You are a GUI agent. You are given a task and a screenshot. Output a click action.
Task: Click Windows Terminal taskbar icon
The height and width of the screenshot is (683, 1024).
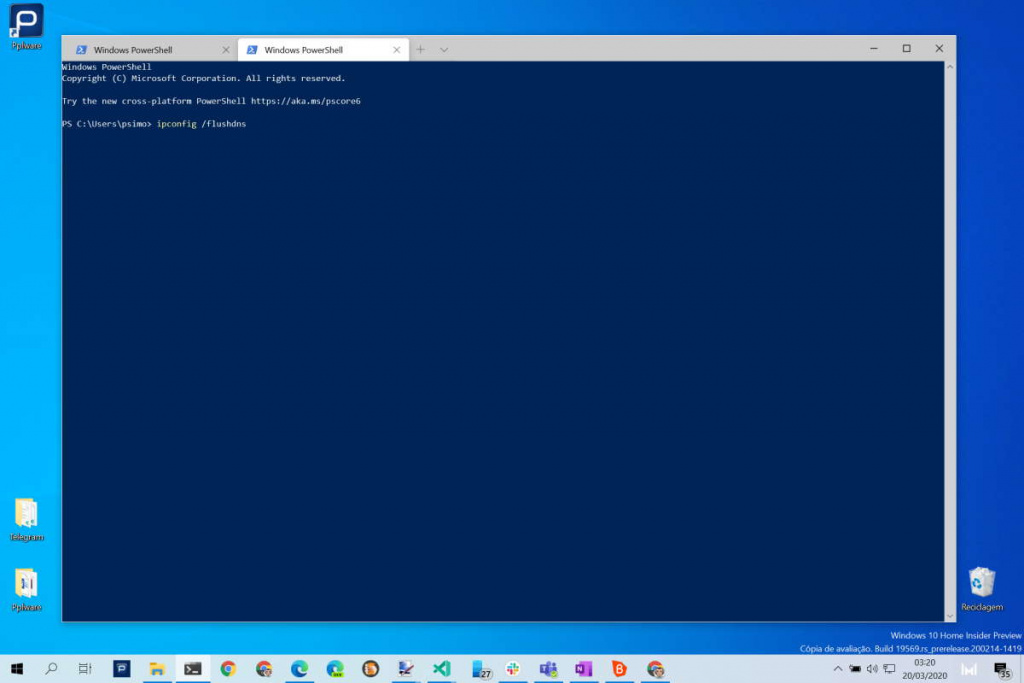coord(192,669)
